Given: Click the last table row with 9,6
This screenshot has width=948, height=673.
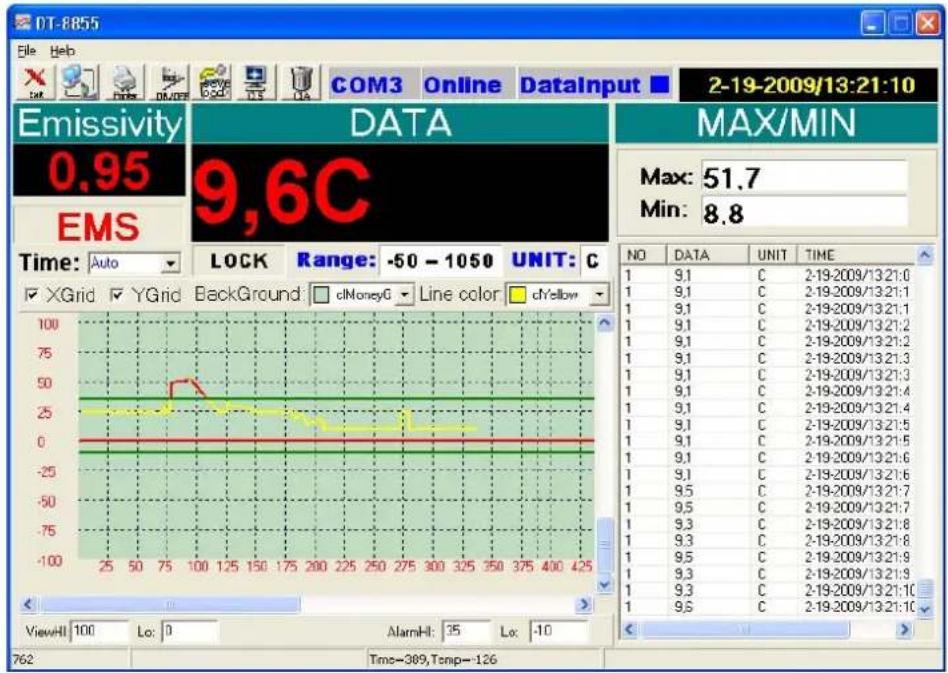Looking at the screenshot, I should tap(769, 606).
